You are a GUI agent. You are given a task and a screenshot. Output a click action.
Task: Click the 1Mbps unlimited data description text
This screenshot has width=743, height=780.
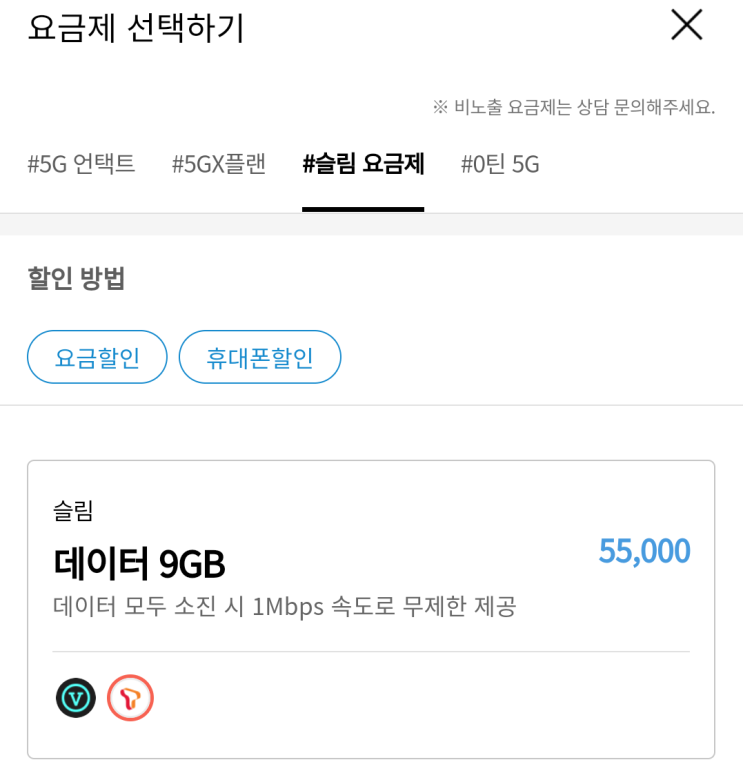tap(284, 606)
